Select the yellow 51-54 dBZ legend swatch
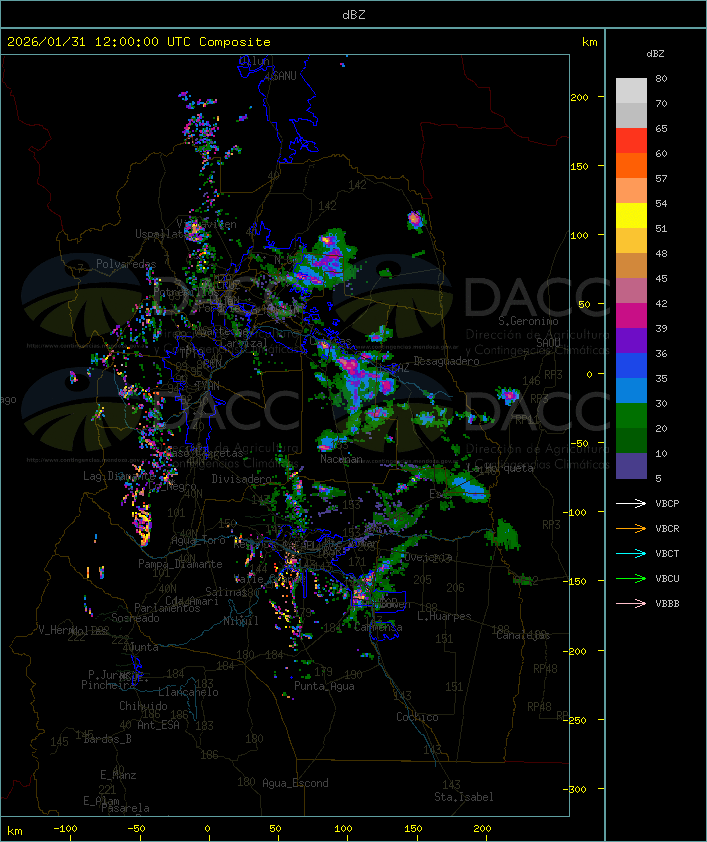Image resolution: width=707 pixels, height=842 pixels. click(631, 216)
